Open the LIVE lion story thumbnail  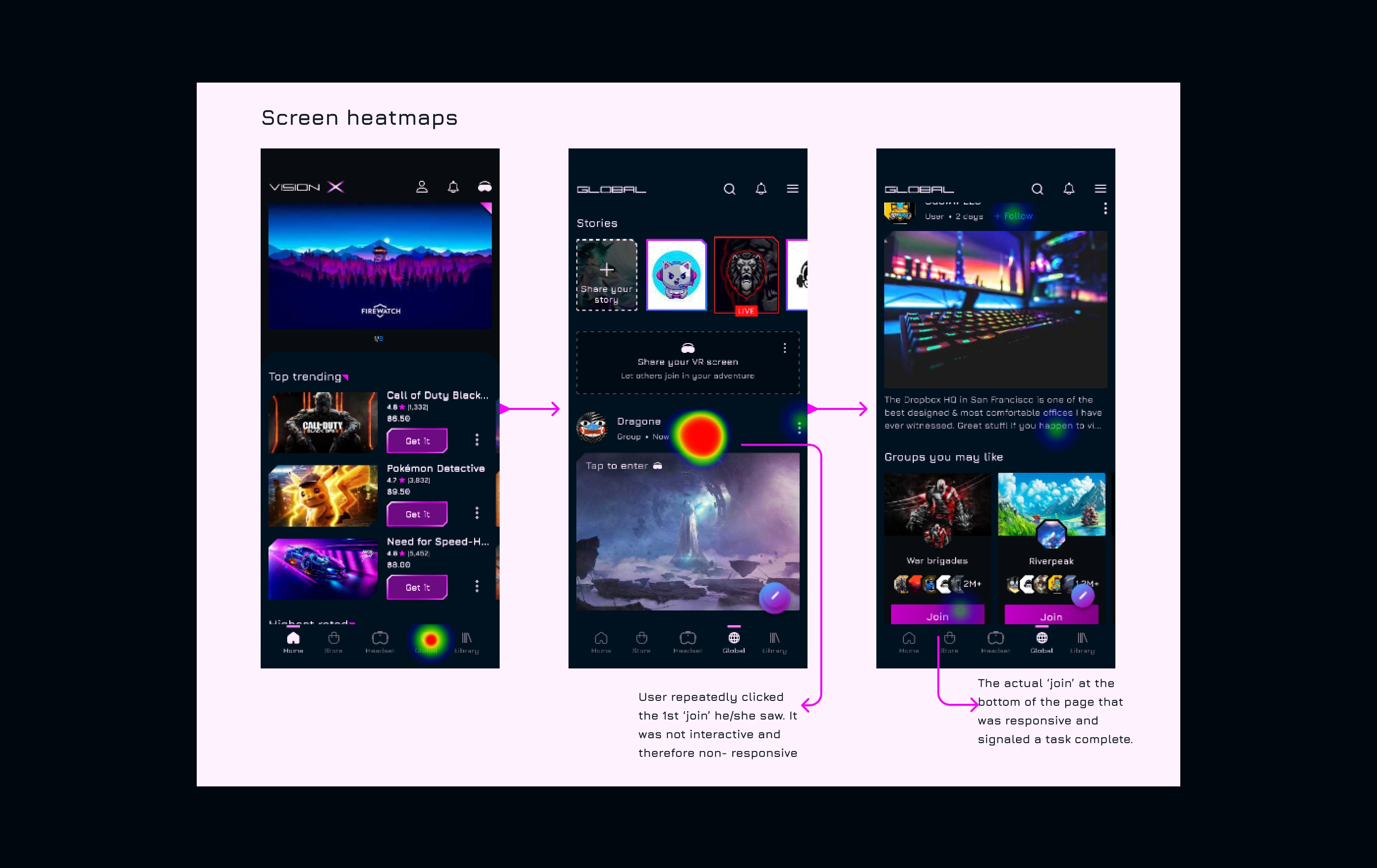point(746,274)
